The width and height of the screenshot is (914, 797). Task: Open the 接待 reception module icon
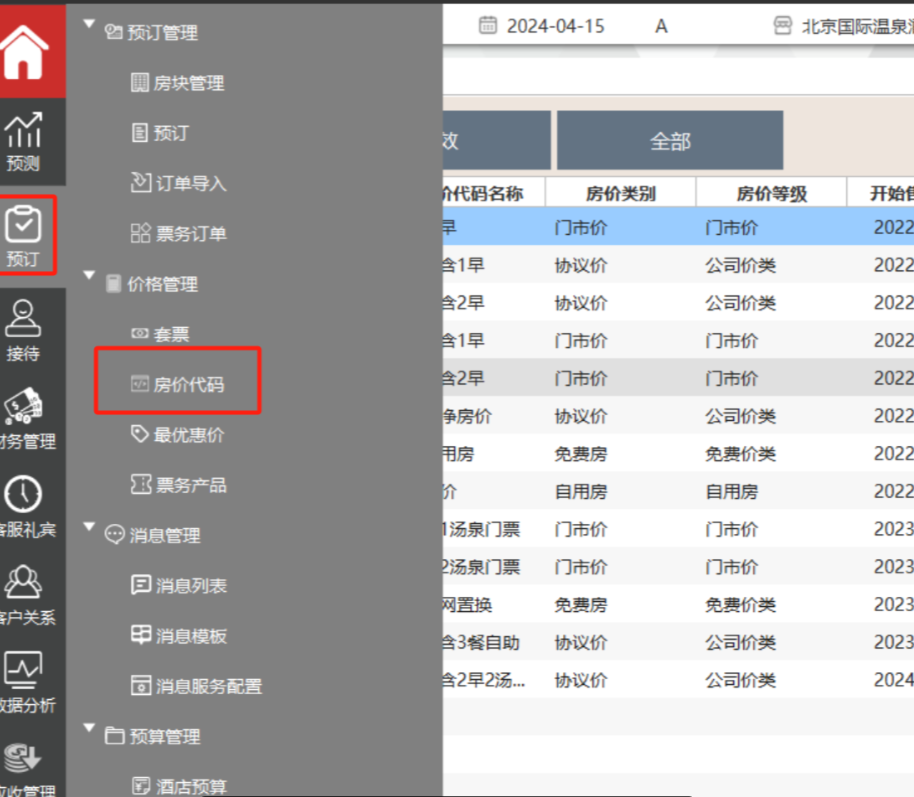[24, 329]
